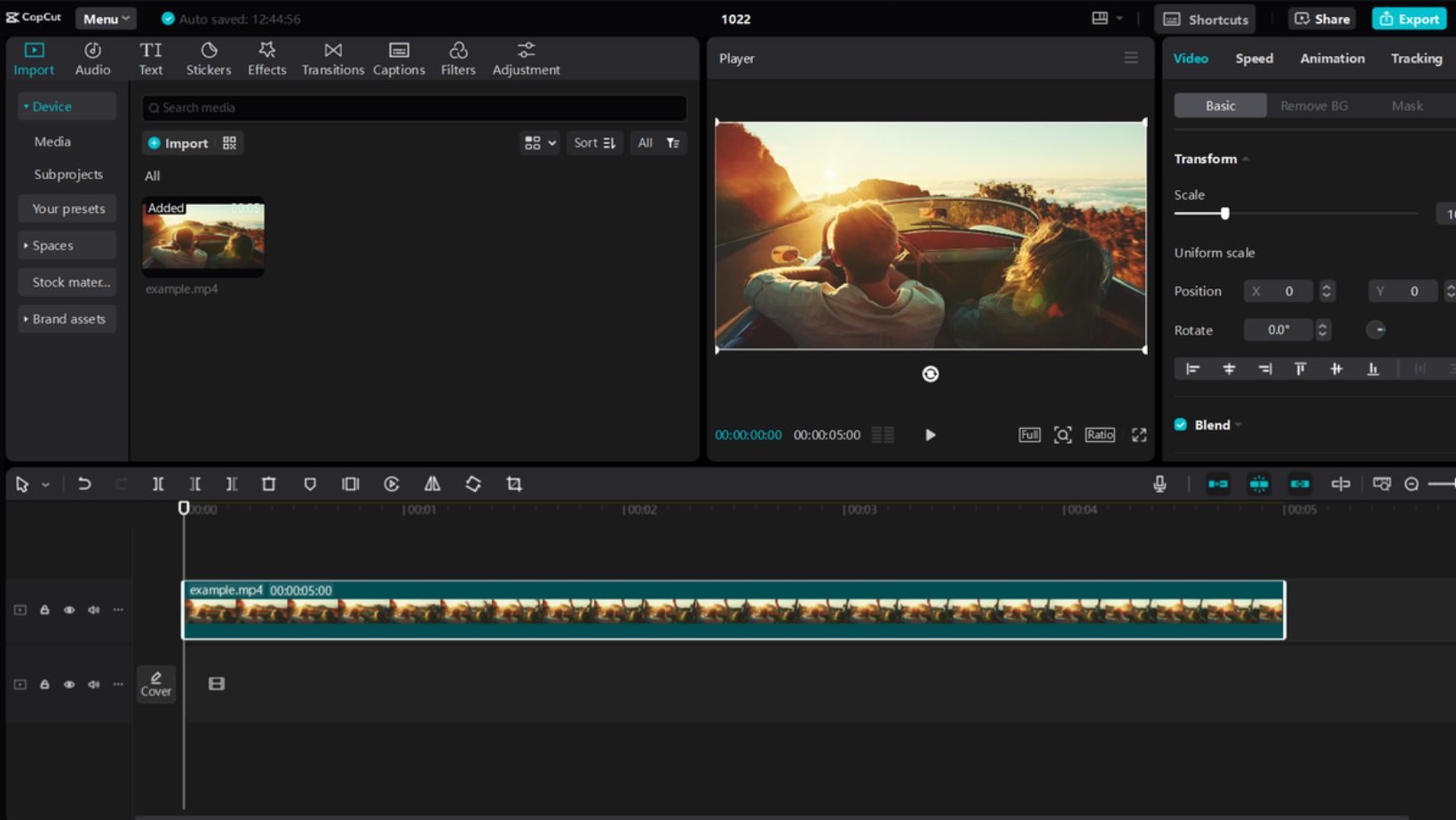Open the Effects tab

click(x=266, y=59)
